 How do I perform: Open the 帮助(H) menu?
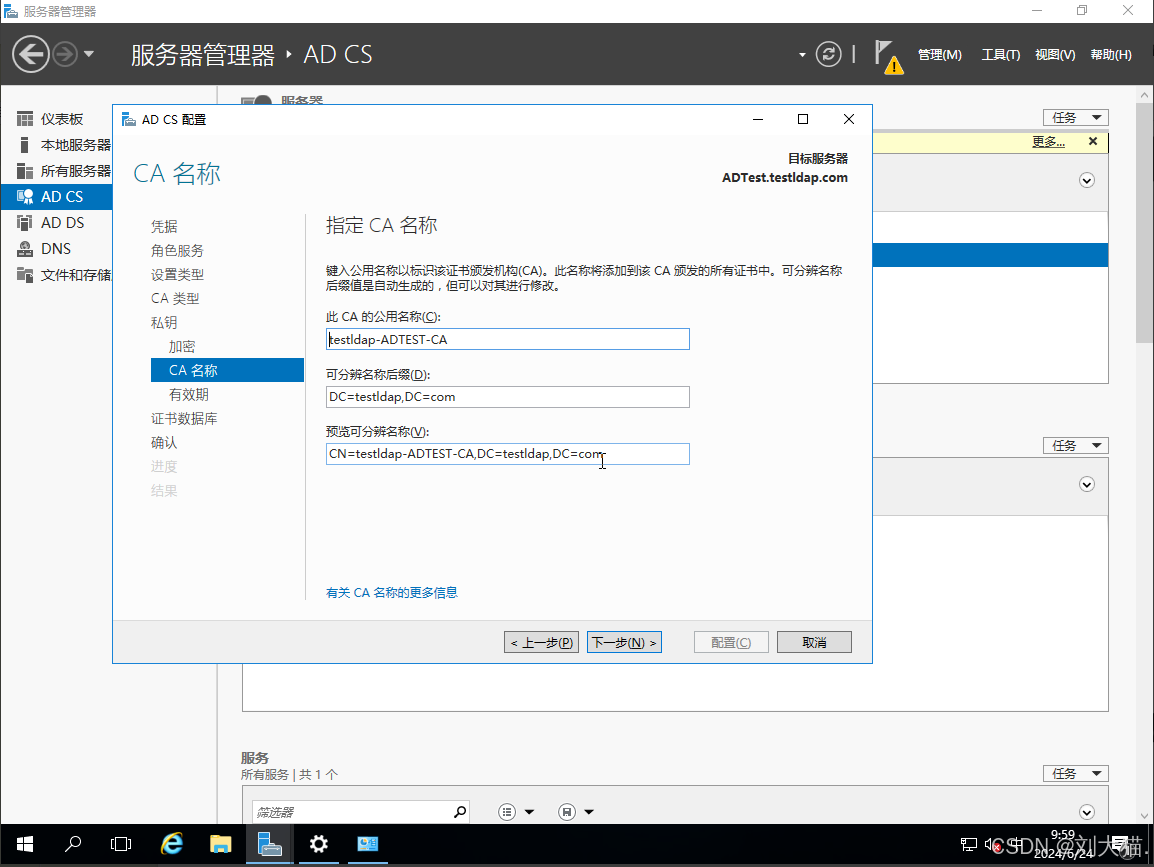[x=1111, y=54]
